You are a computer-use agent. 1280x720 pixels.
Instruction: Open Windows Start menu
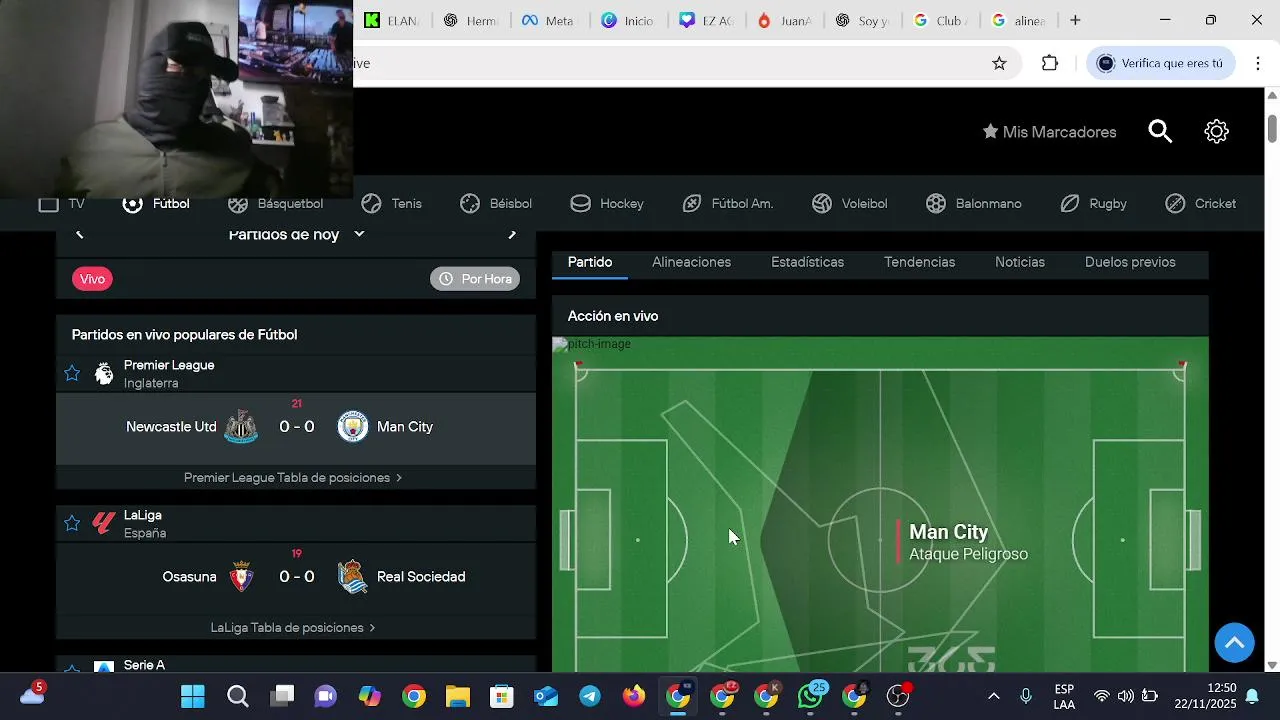pyautogui.click(x=193, y=696)
